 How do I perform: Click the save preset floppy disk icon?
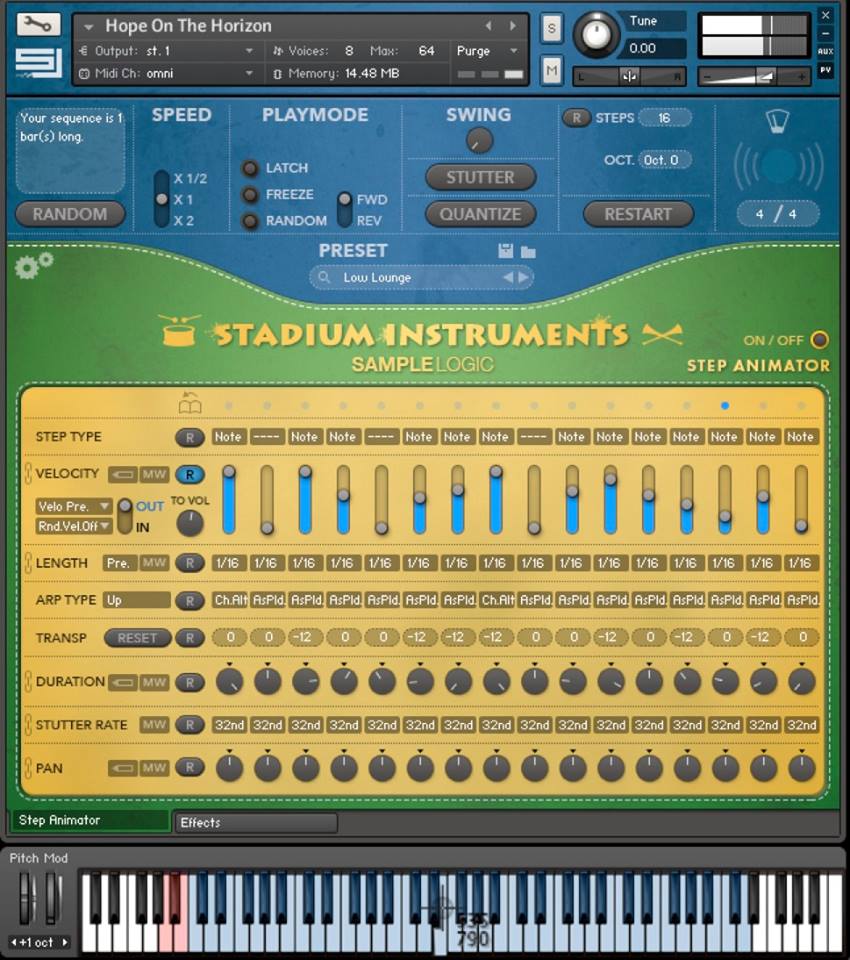[506, 252]
